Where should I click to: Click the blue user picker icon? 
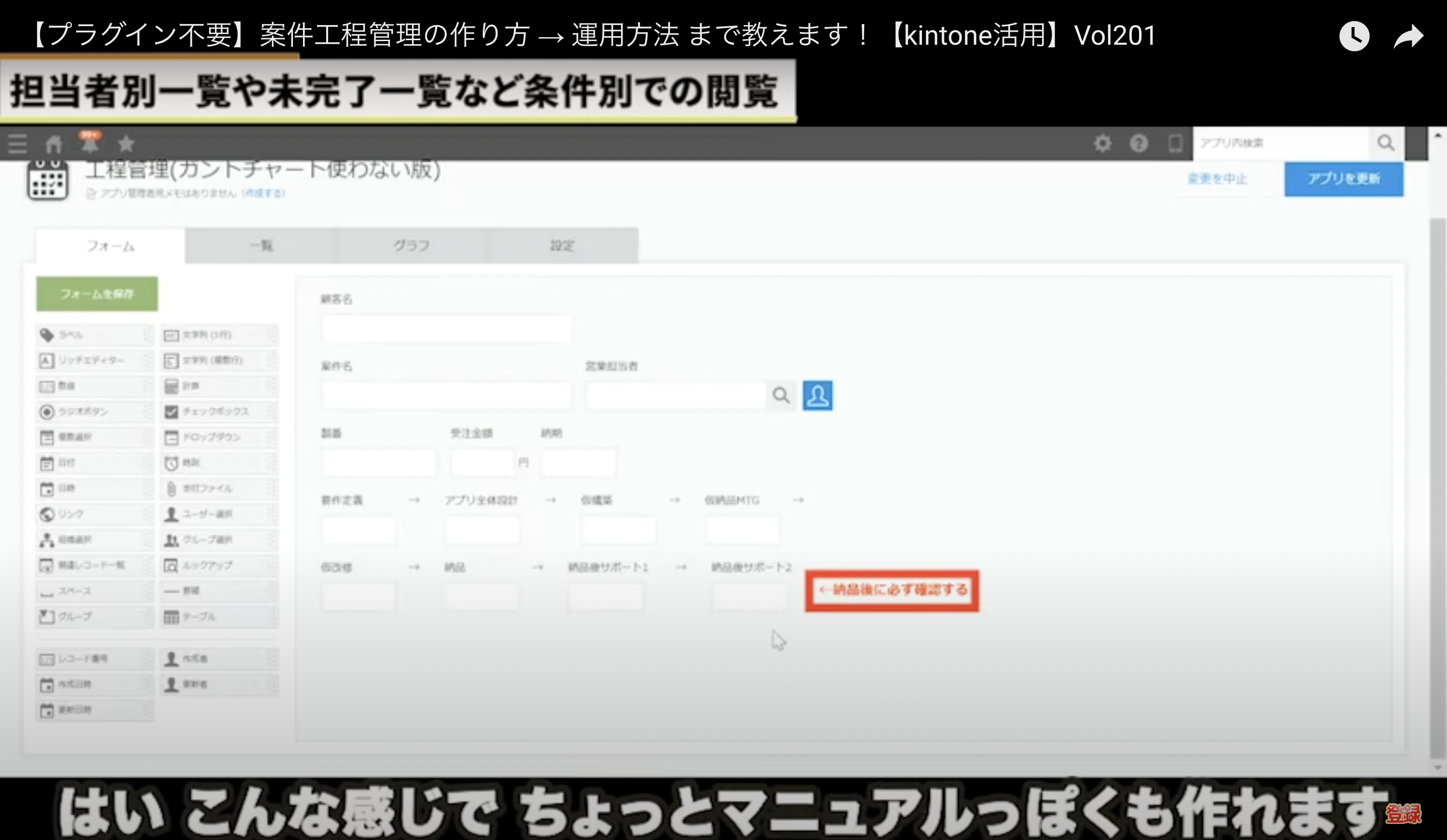click(817, 395)
